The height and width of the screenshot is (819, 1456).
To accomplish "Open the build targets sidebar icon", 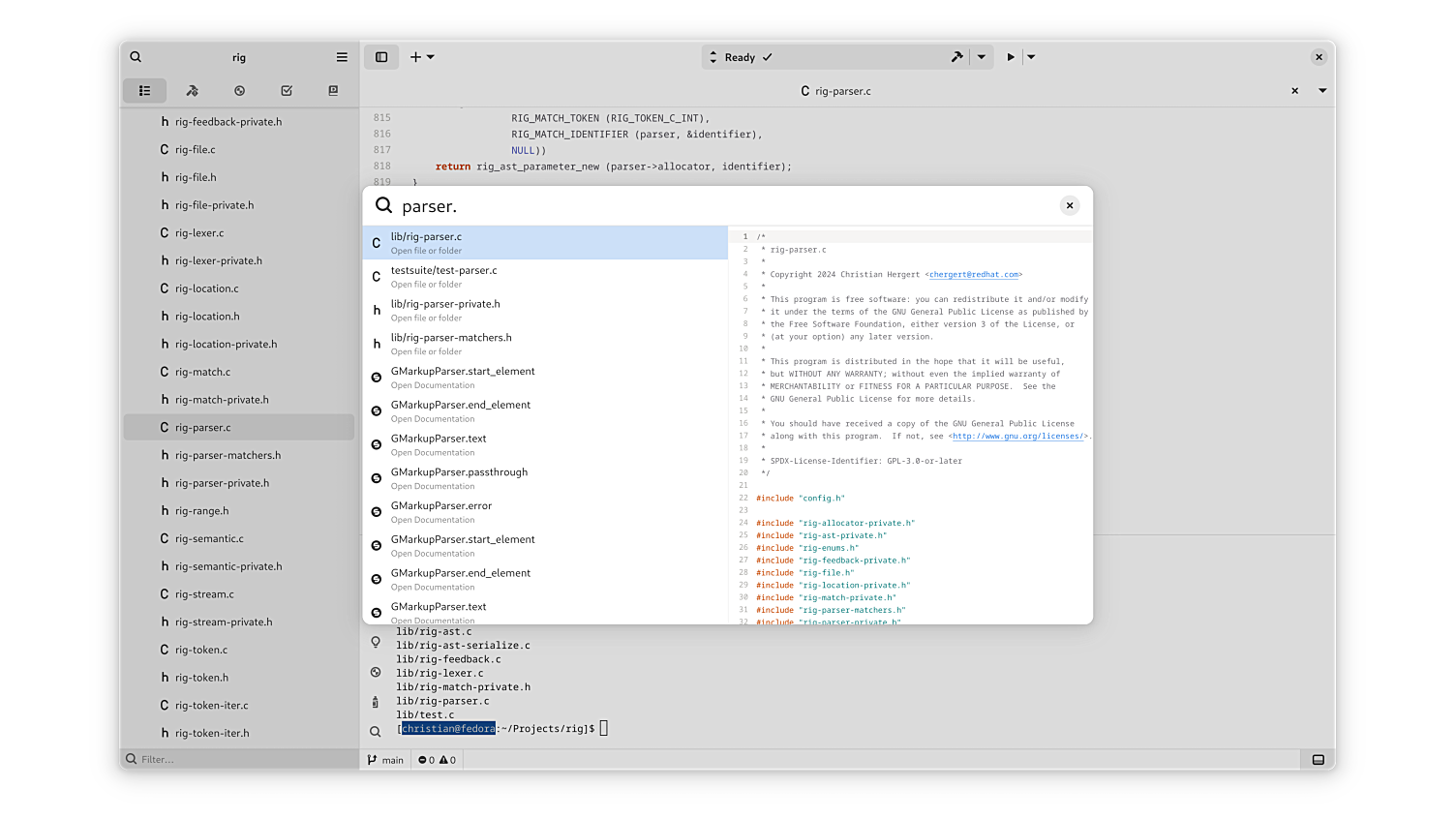I will point(192,91).
